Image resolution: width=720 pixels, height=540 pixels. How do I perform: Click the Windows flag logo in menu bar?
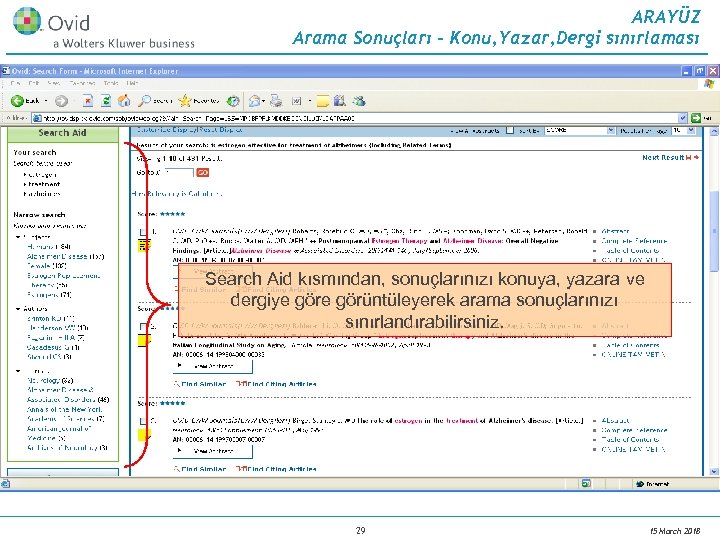[x=709, y=84]
